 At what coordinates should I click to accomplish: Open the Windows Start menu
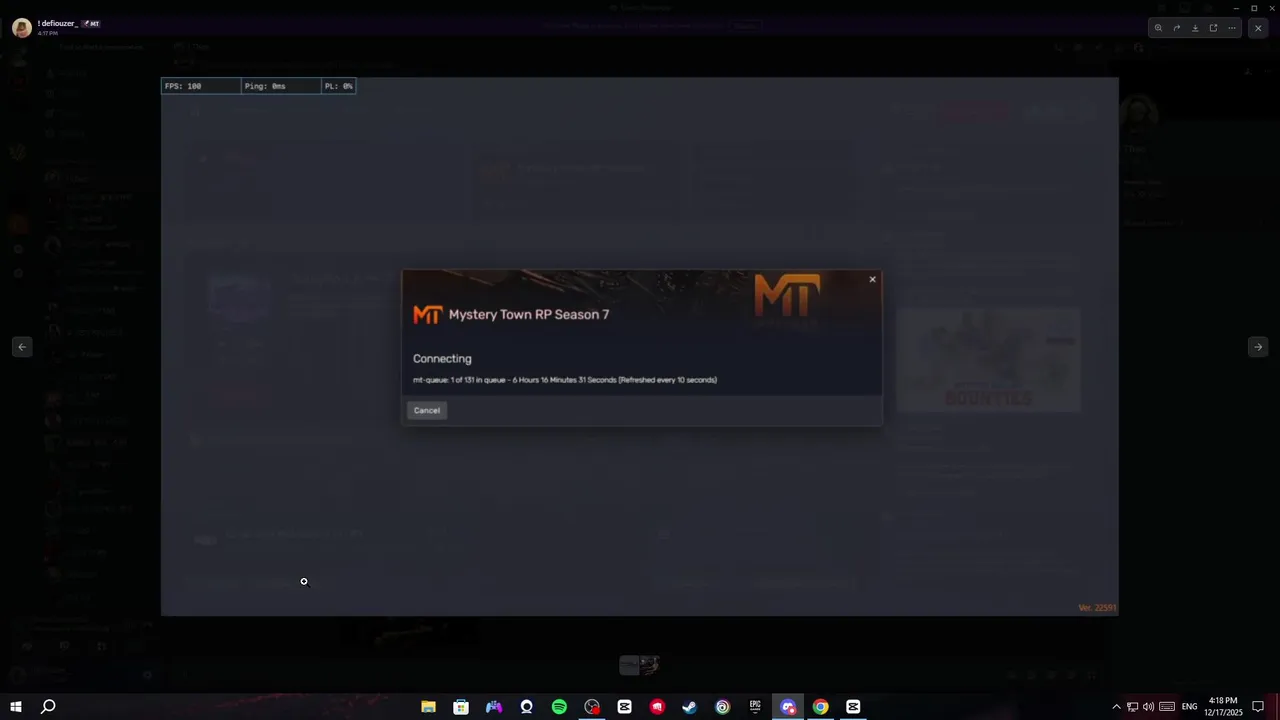(x=16, y=707)
